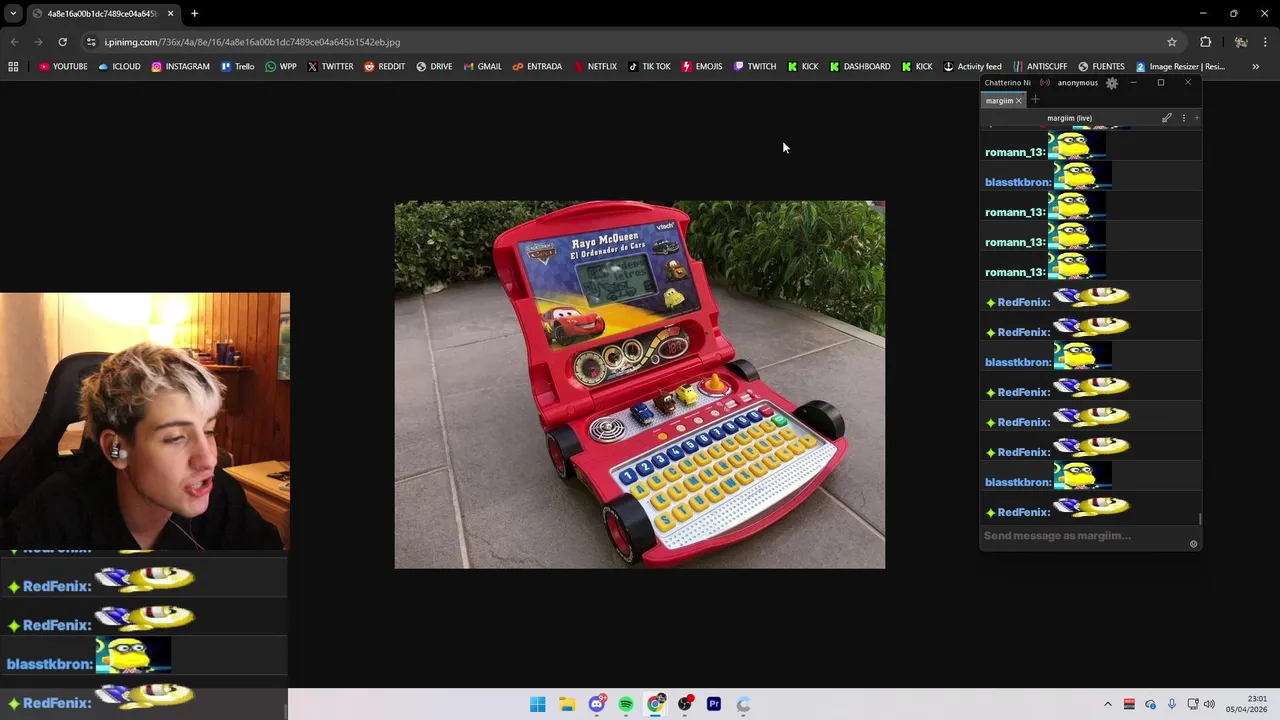Image resolution: width=1280 pixels, height=720 pixels.
Task: Click the margiim (live) channel header
Action: [1069, 118]
